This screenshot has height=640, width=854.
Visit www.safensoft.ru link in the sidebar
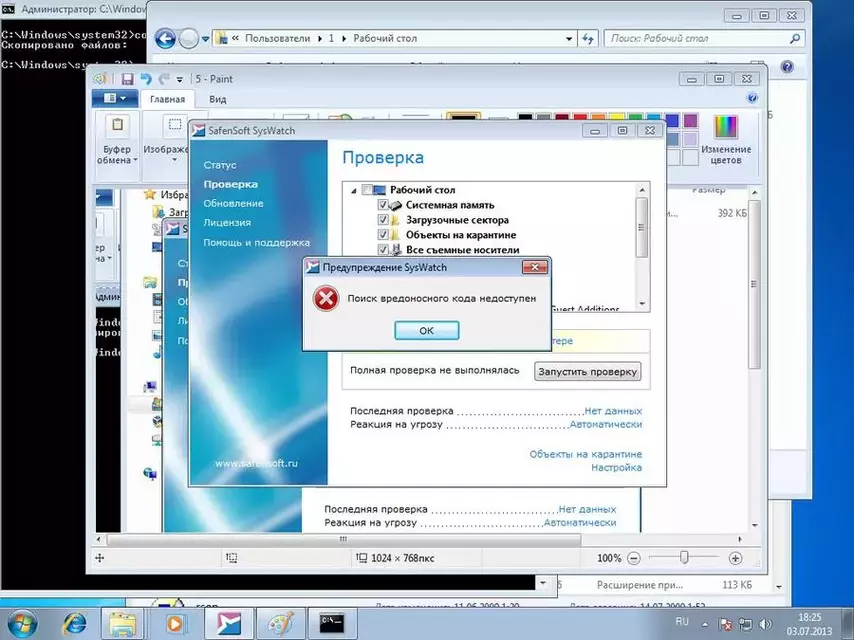[x=256, y=464]
